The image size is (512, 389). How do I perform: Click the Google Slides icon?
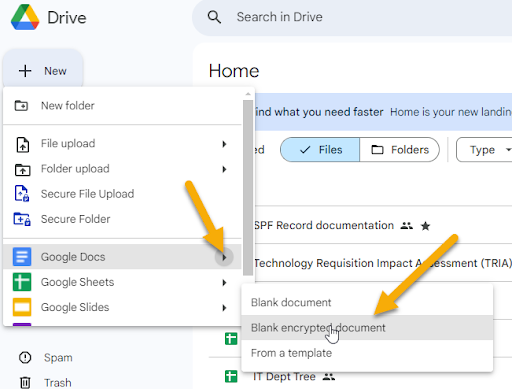pyautogui.click(x=22, y=307)
